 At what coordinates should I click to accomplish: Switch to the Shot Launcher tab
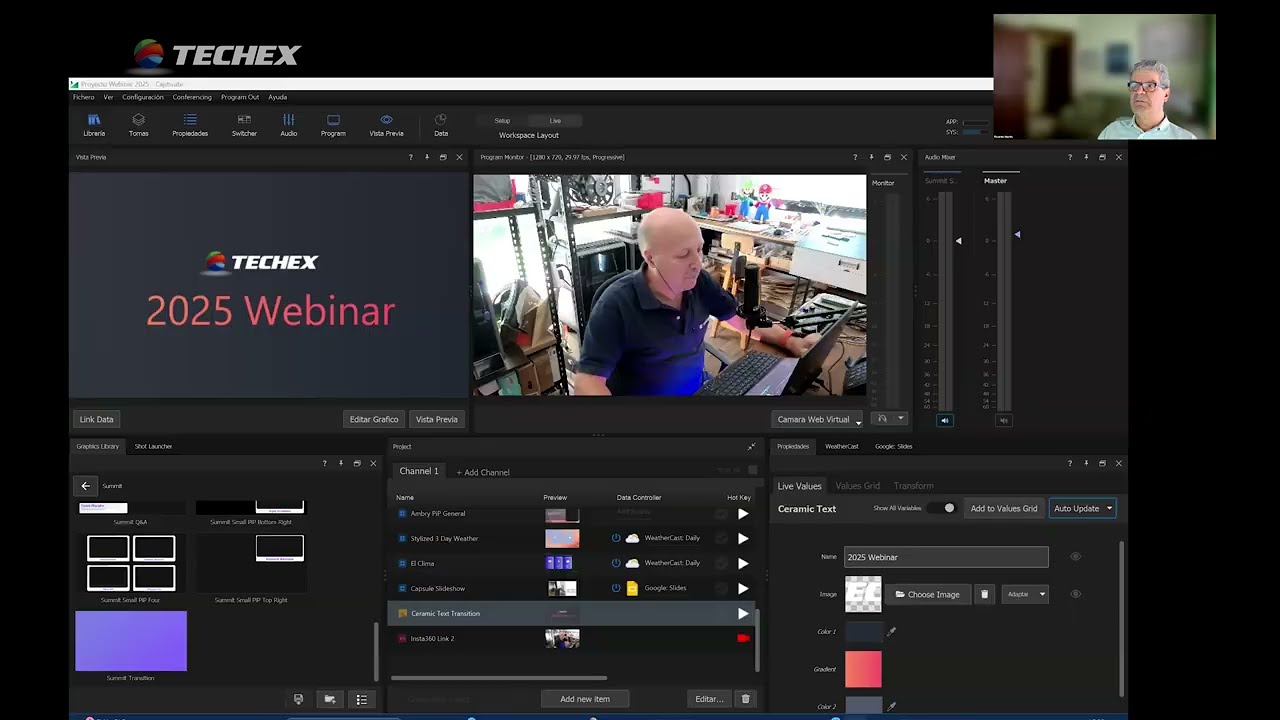(x=153, y=446)
